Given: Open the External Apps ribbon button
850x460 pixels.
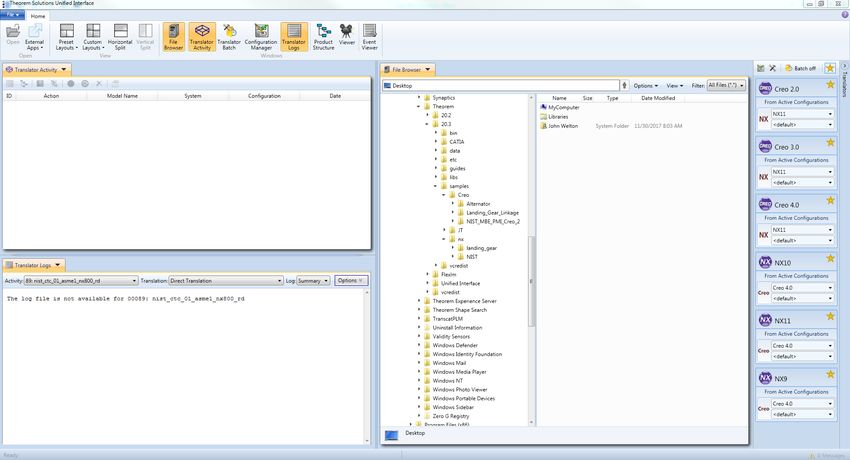Looking at the screenshot, I should coord(35,37).
